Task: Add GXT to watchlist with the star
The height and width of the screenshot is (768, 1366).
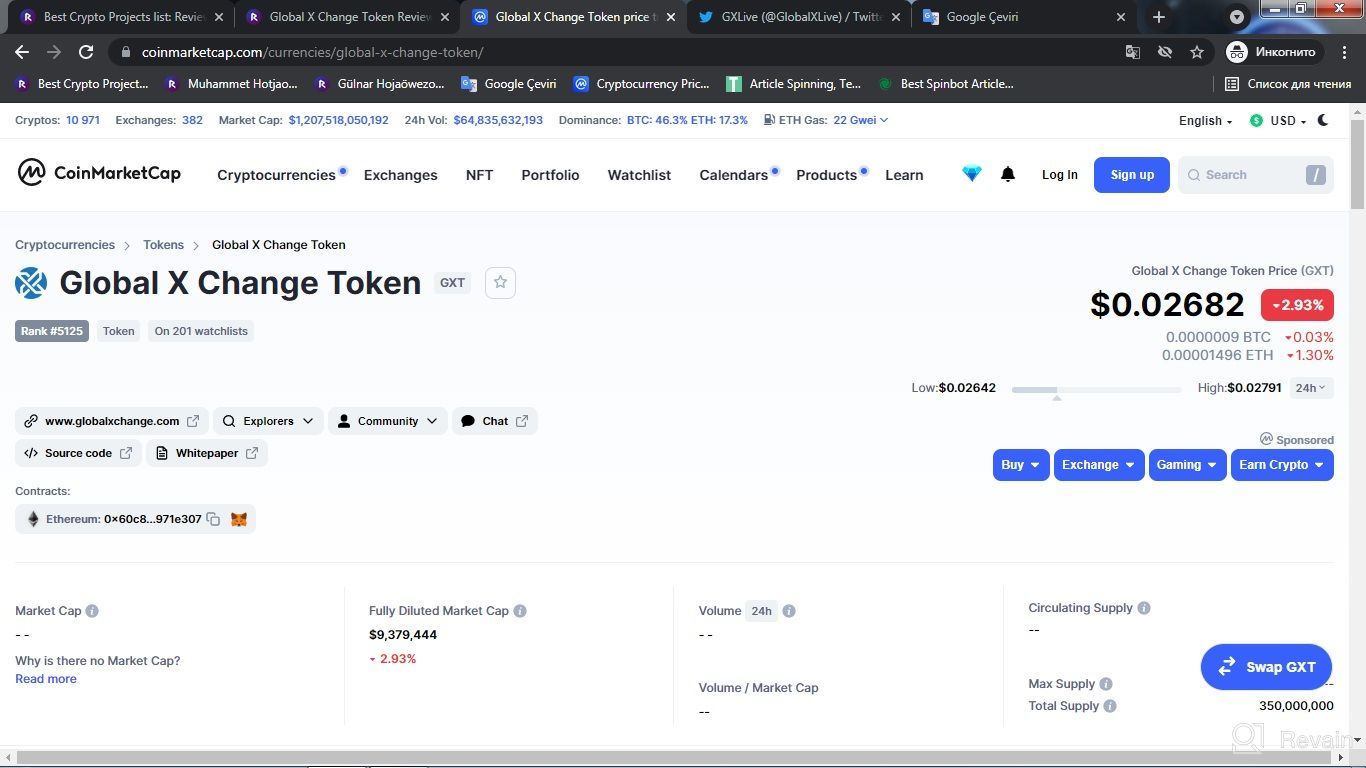Action: (x=500, y=283)
